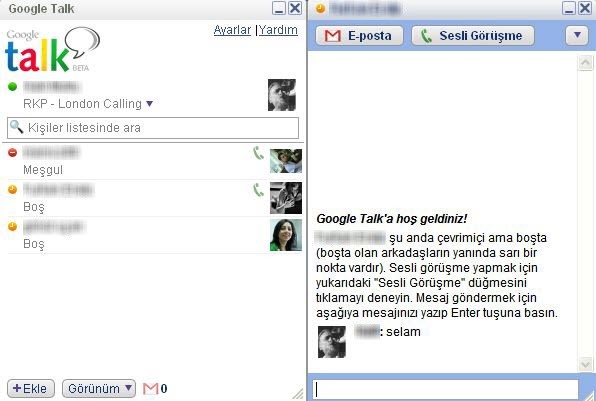
Task: Open avatar of the Meşgul contact
Action: [x=286, y=161]
